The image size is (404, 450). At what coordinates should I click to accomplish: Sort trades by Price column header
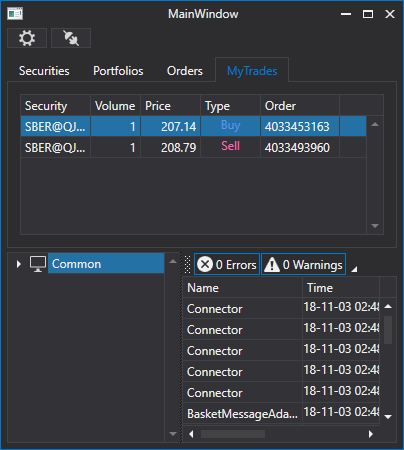[x=170, y=106]
